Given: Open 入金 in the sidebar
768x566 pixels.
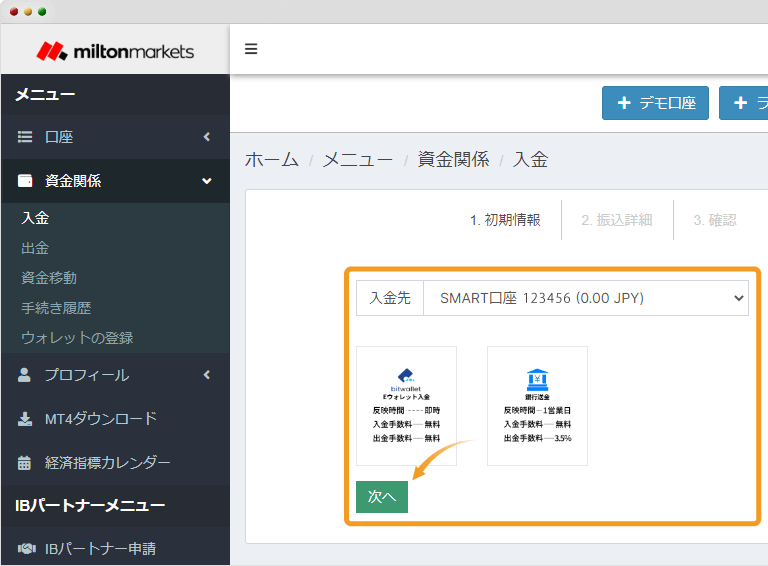Looking at the screenshot, I should (x=35, y=218).
